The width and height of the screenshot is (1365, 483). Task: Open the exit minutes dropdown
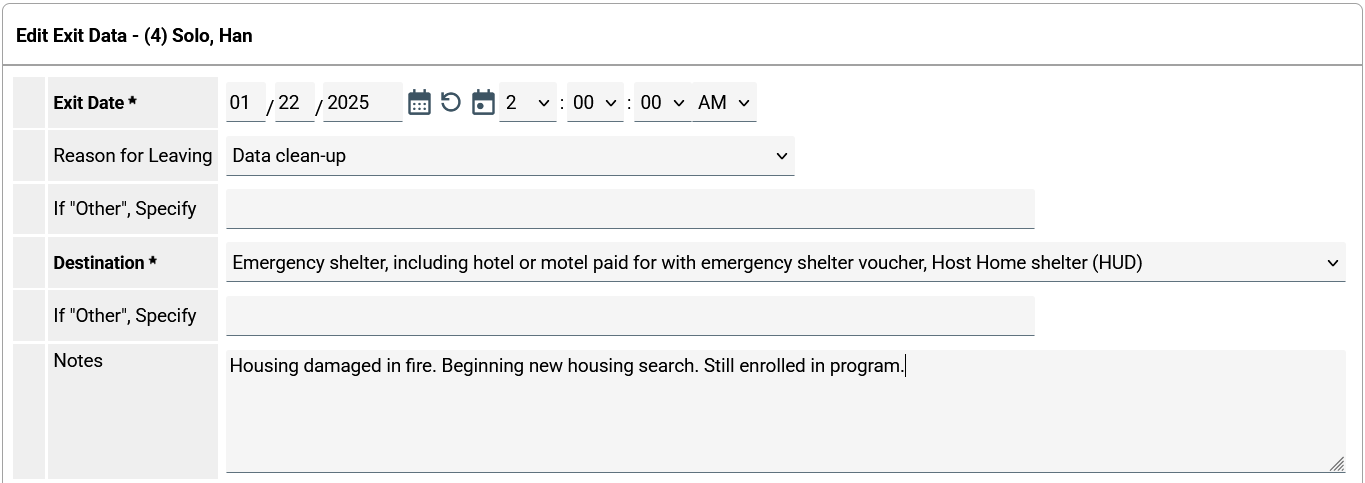[595, 102]
